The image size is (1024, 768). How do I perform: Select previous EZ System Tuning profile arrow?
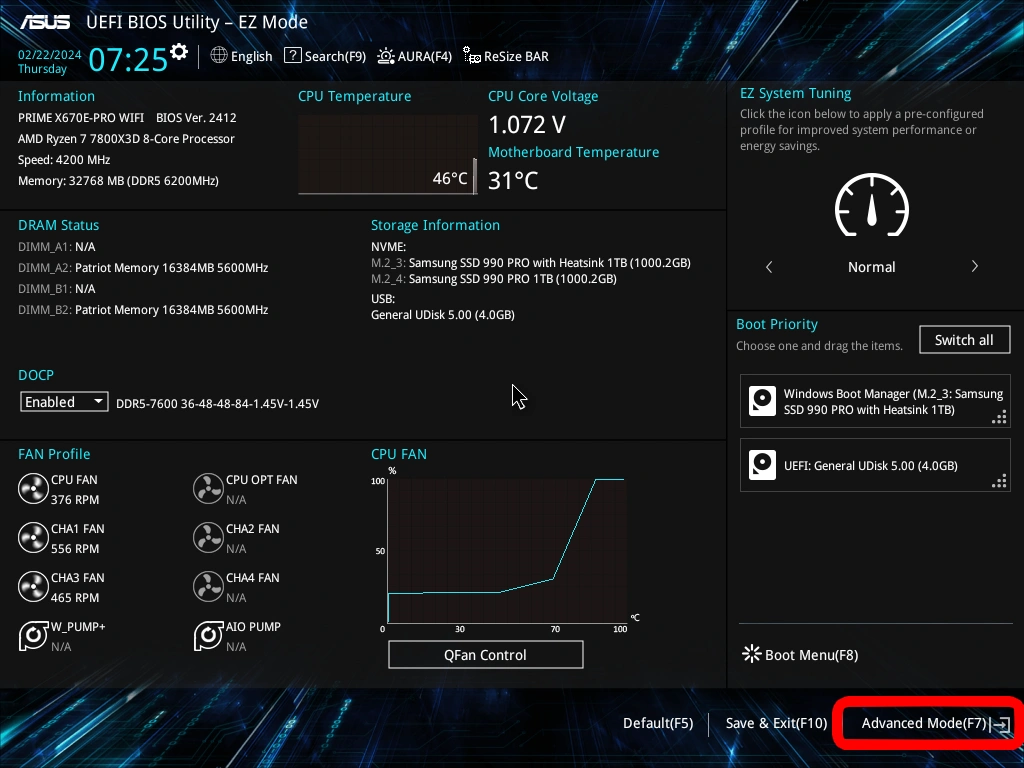tap(769, 266)
